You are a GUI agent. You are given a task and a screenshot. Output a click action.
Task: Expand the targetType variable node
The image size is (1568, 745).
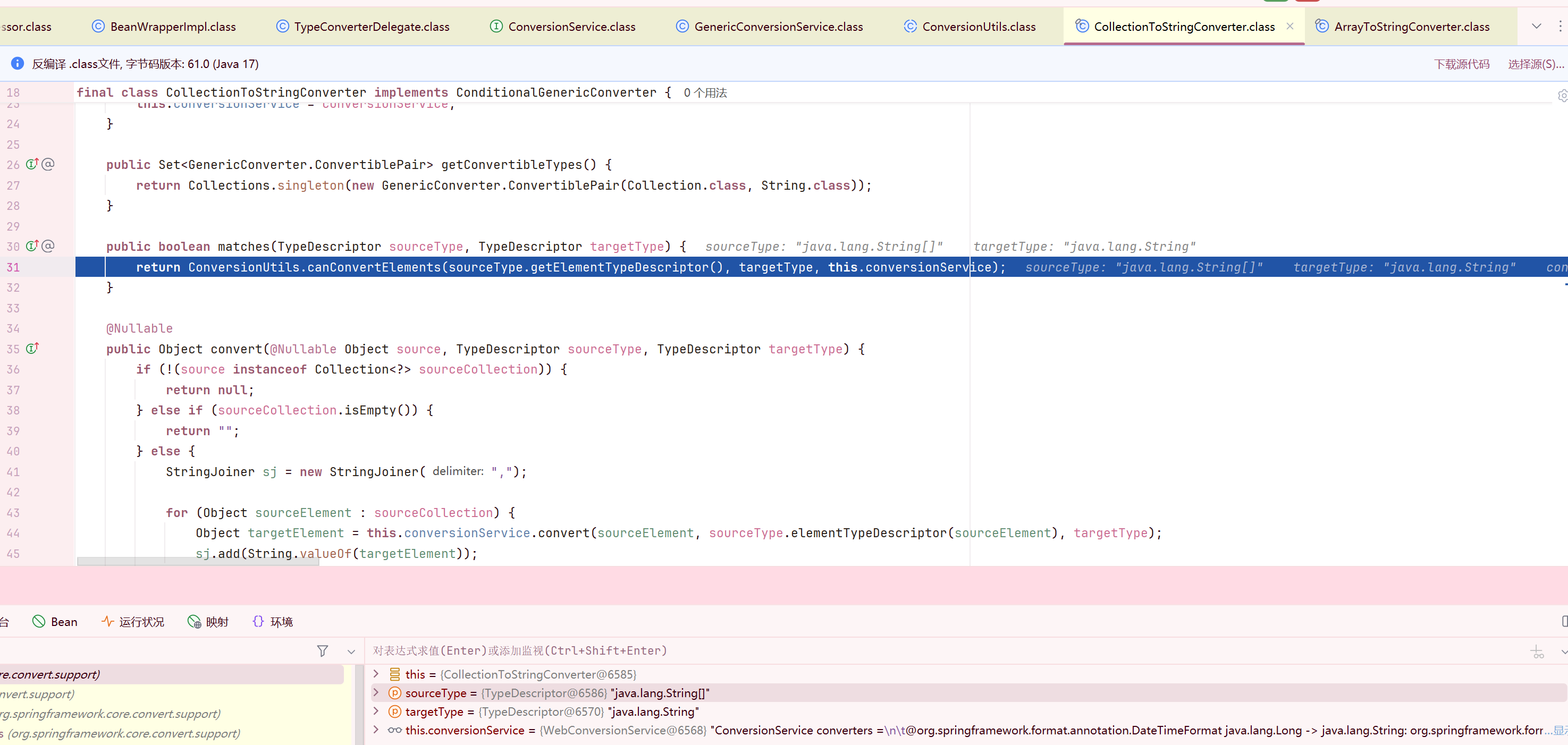(x=376, y=711)
